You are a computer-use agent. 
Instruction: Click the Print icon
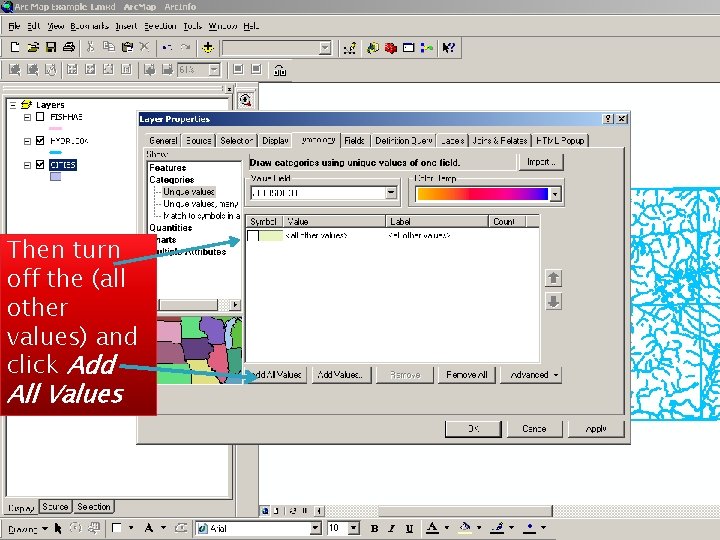point(68,47)
